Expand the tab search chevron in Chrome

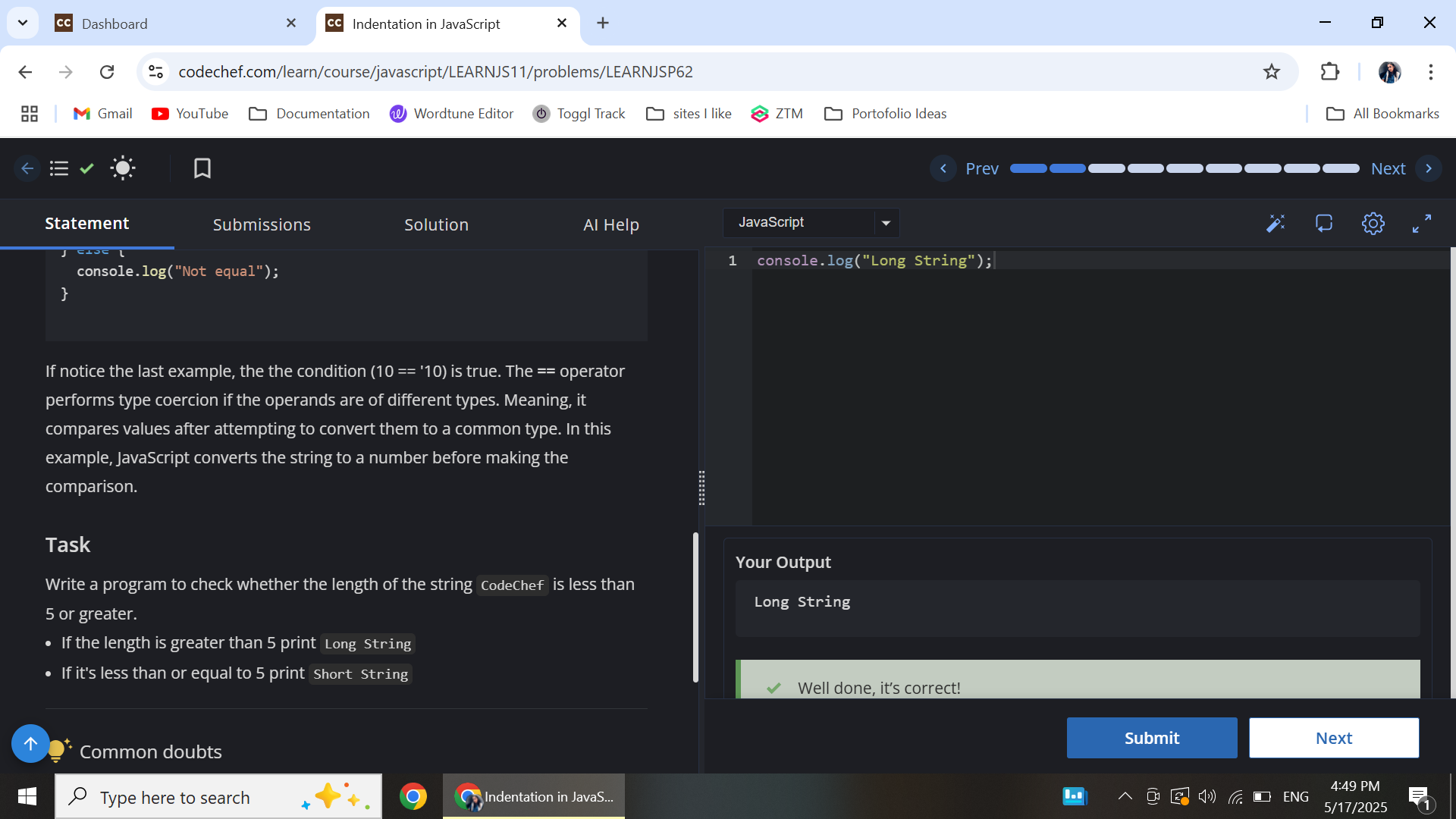pyautogui.click(x=23, y=23)
